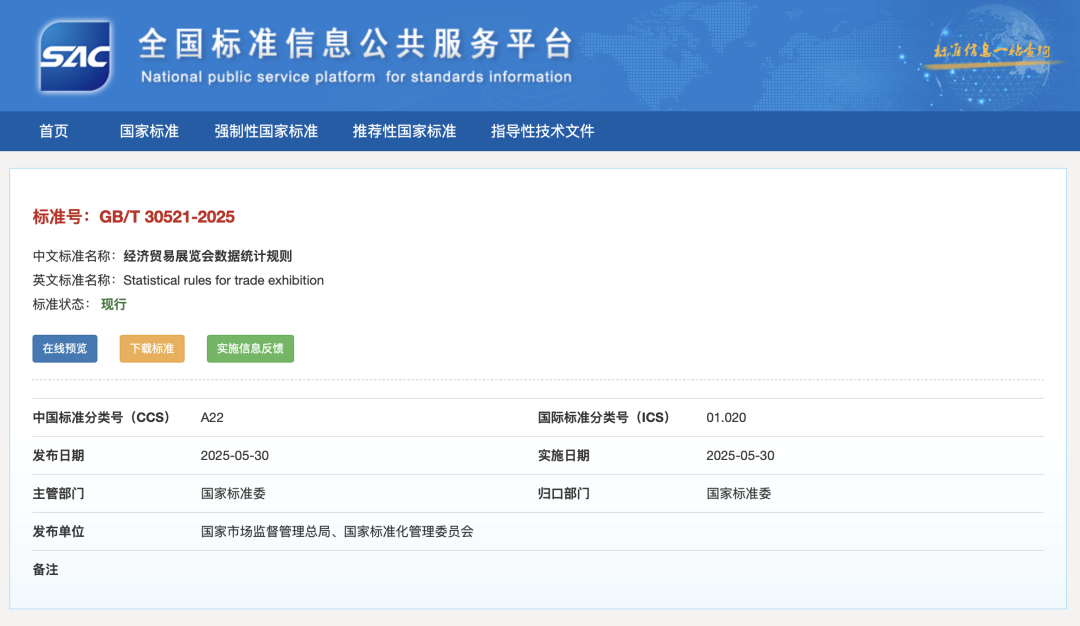This screenshot has width=1080, height=626.
Task: Open the 首页 menu item
Action: point(52,131)
